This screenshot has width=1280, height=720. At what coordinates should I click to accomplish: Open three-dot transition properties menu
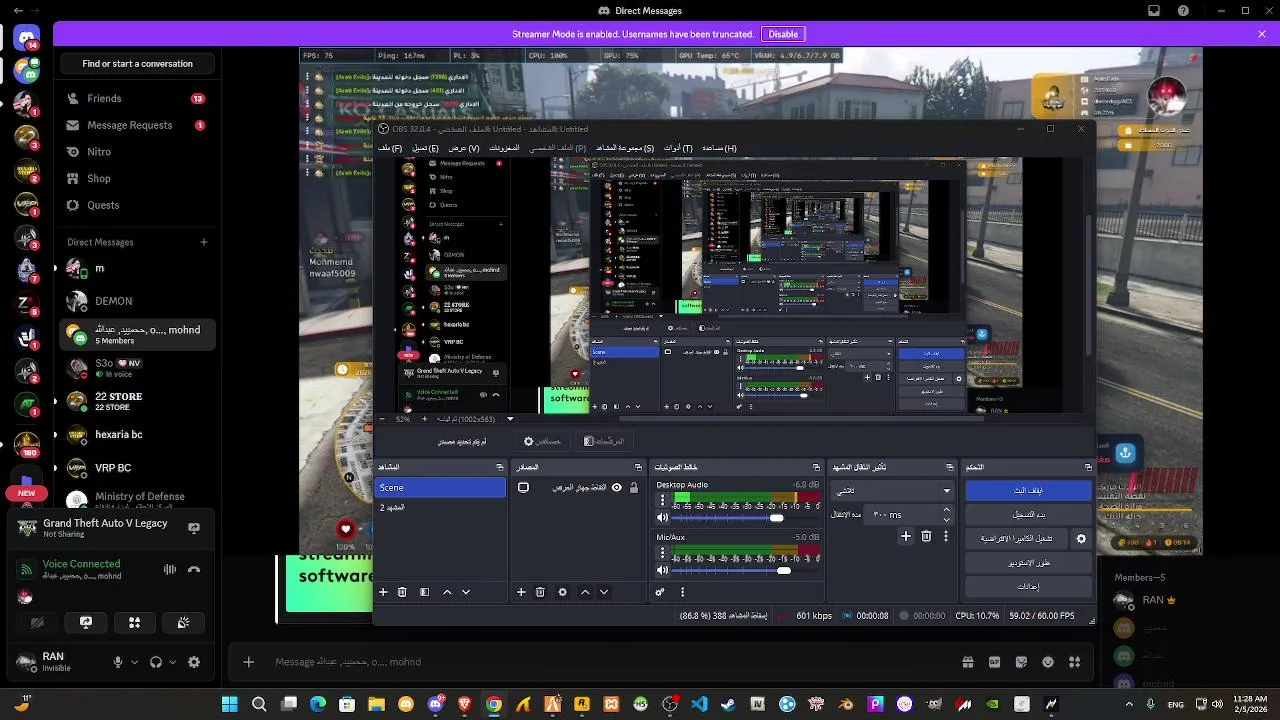coord(947,536)
